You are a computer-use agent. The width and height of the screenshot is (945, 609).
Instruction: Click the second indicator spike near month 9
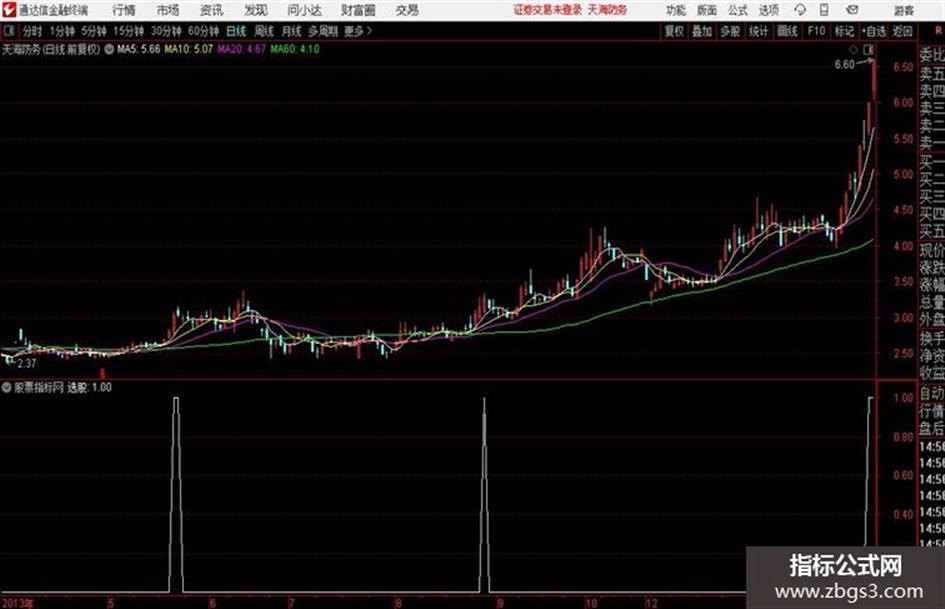tap(485, 494)
